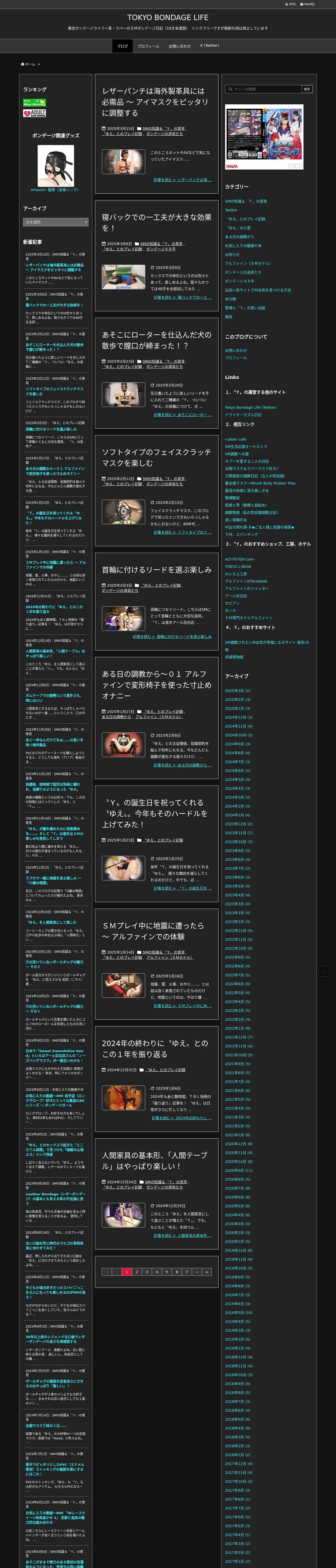Open the 2020年9月 (11) archive link
This screenshot has width=336, height=1568.
pyautogui.click(x=239, y=1170)
